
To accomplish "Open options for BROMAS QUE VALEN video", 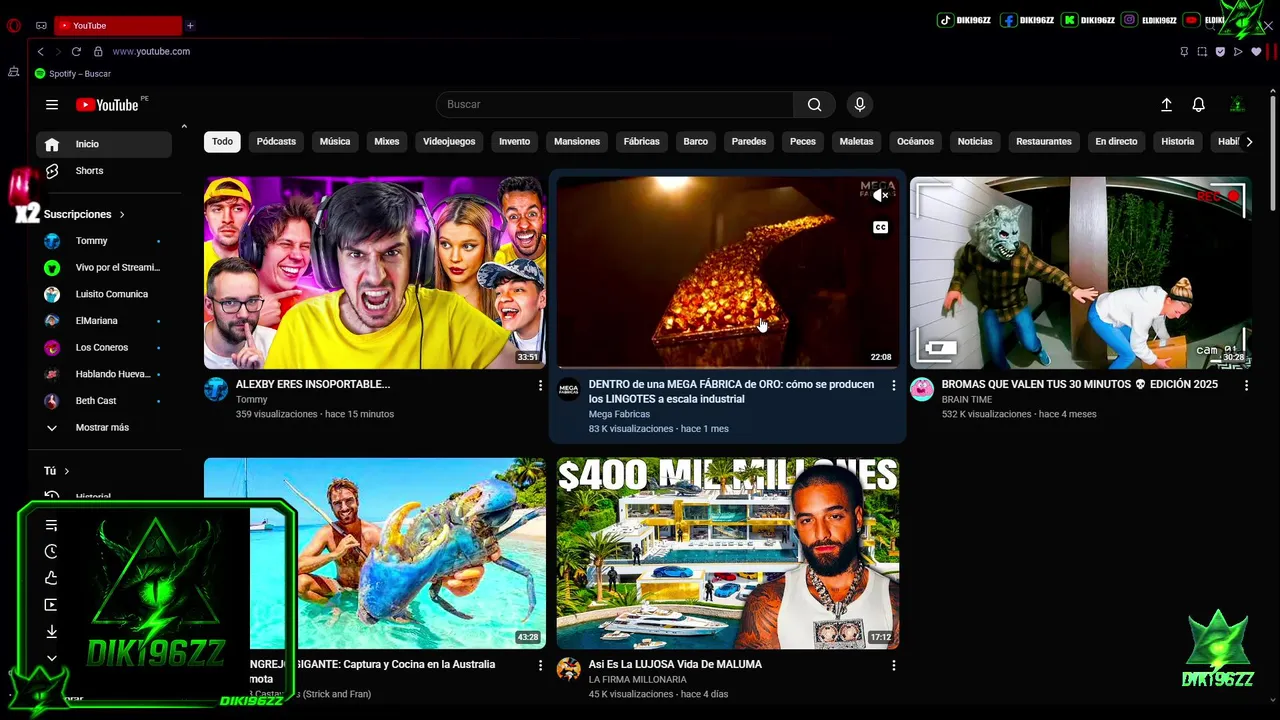I will pyautogui.click(x=1246, y=385).
